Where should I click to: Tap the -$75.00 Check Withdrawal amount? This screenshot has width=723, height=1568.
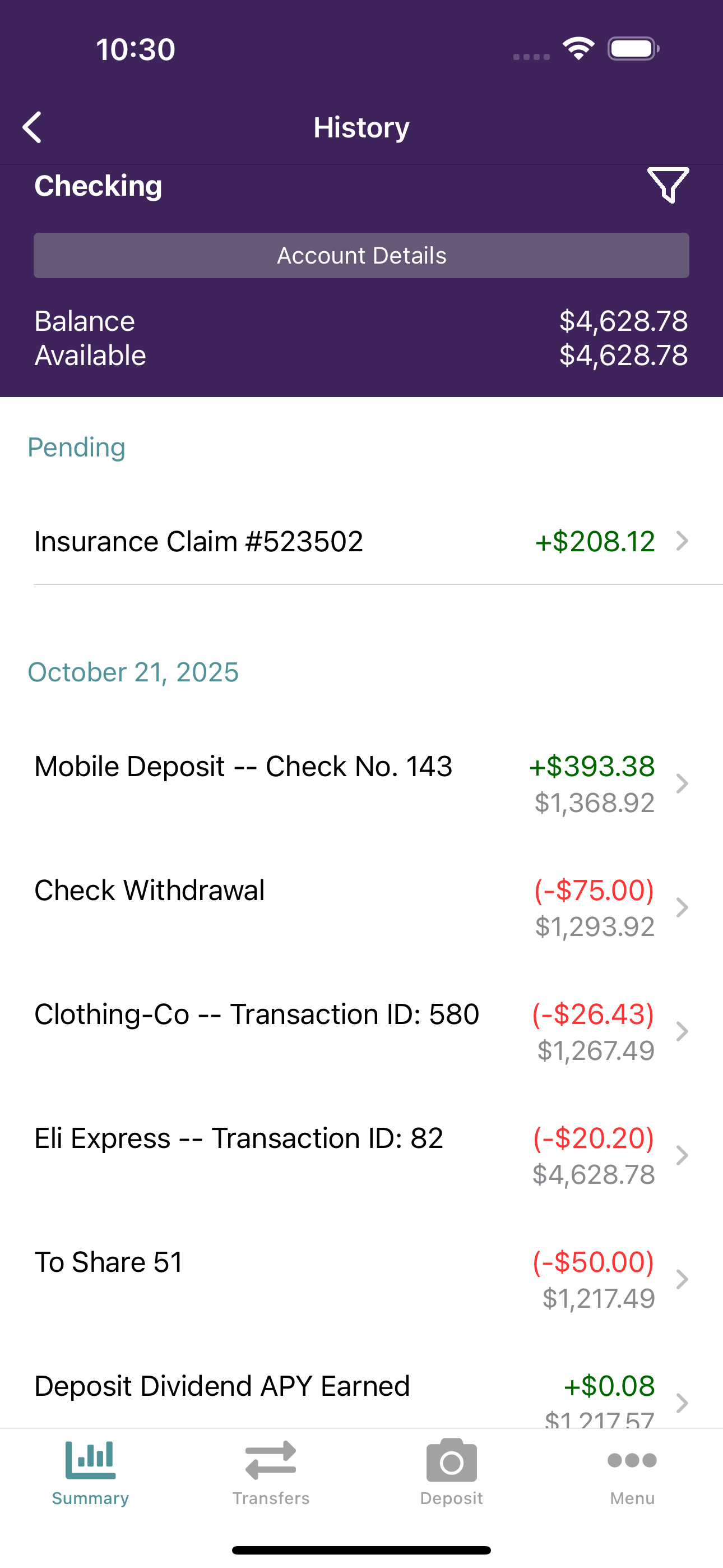[x=594, y=890]
